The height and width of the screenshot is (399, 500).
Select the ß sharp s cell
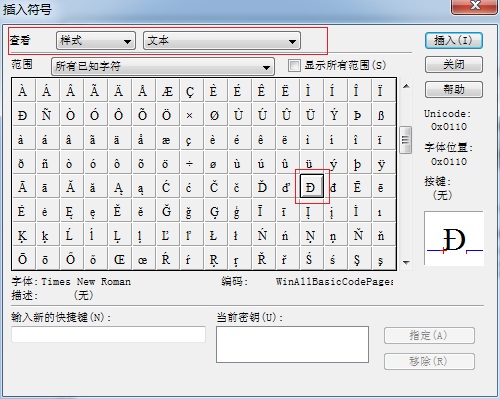point(384,115)
